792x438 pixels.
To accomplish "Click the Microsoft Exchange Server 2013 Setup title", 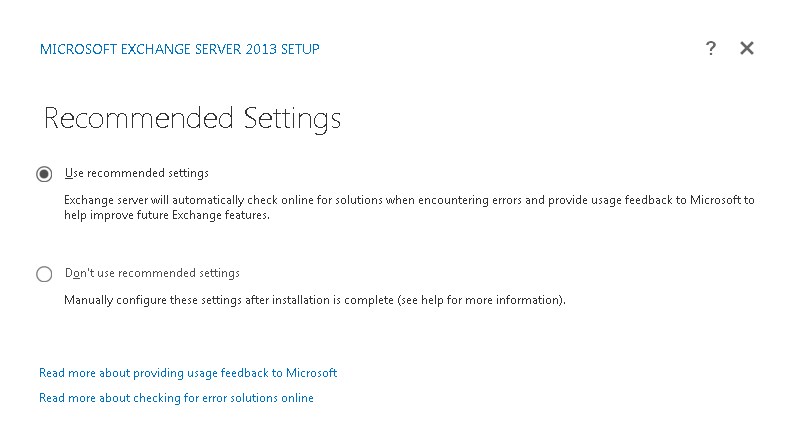I will pyautogui.click(x=180, y=48).
